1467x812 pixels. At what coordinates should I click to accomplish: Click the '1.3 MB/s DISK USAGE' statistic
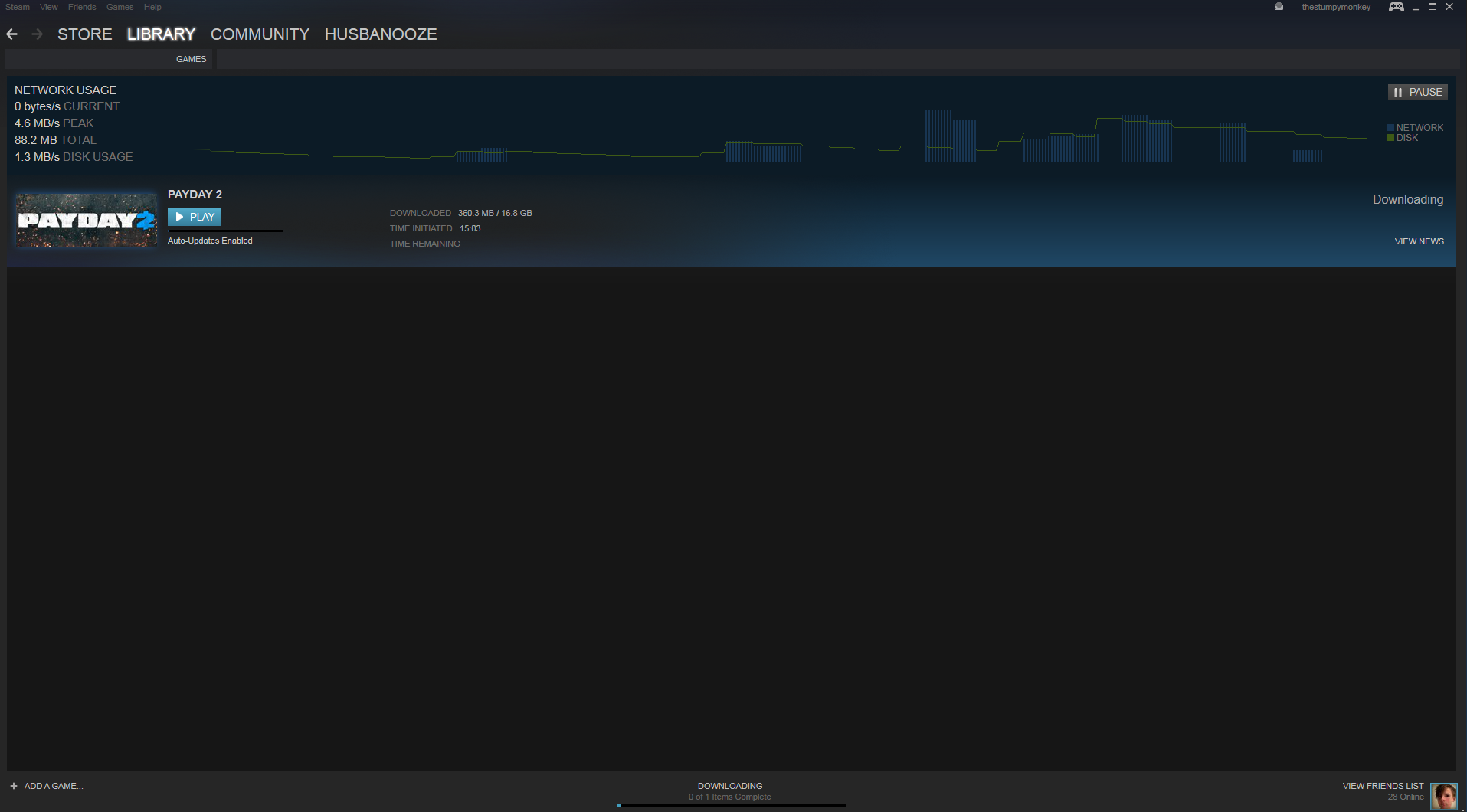click(x=74, y=157)
